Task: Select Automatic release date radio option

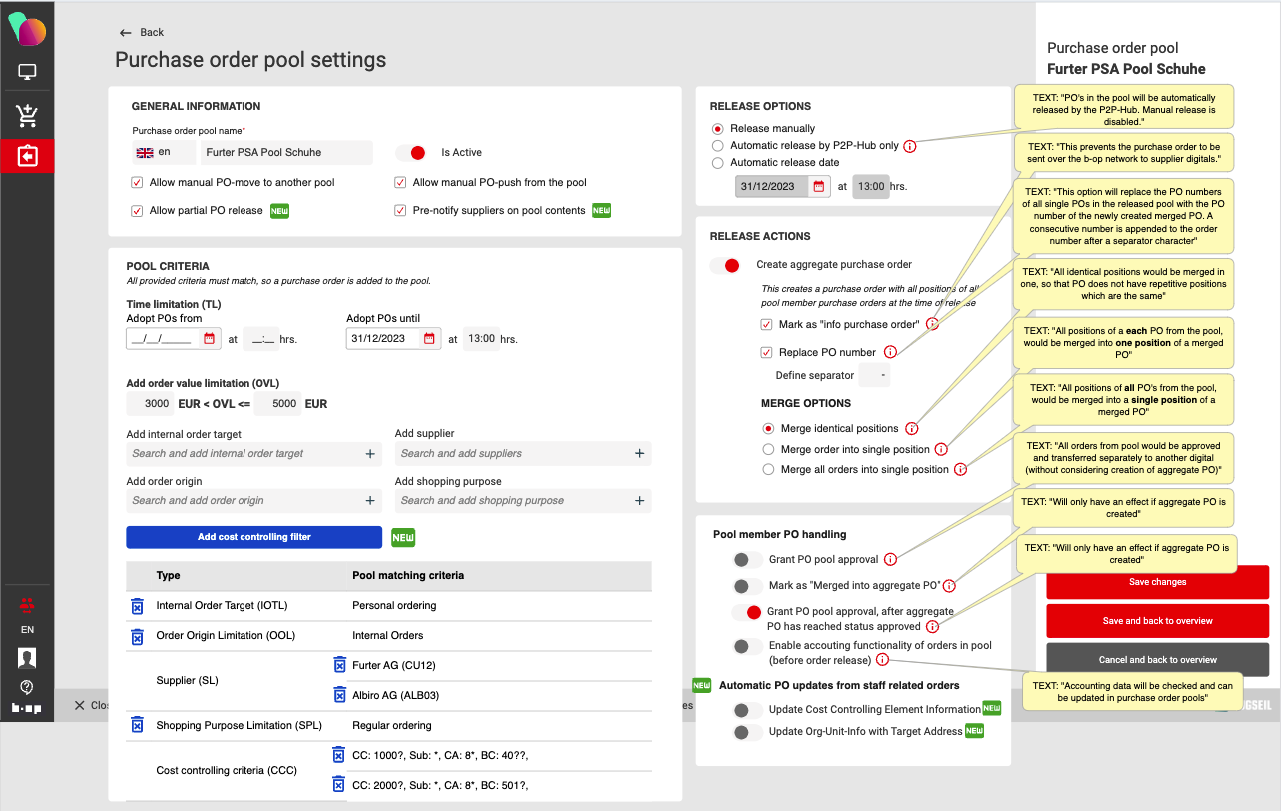Action: [717, 163]
